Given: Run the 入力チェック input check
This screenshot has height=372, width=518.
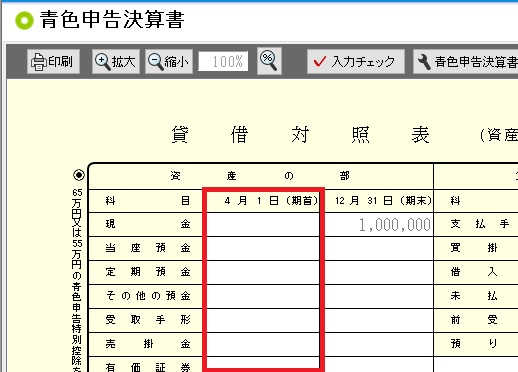Looking at the screenshot, I should 356,61.
